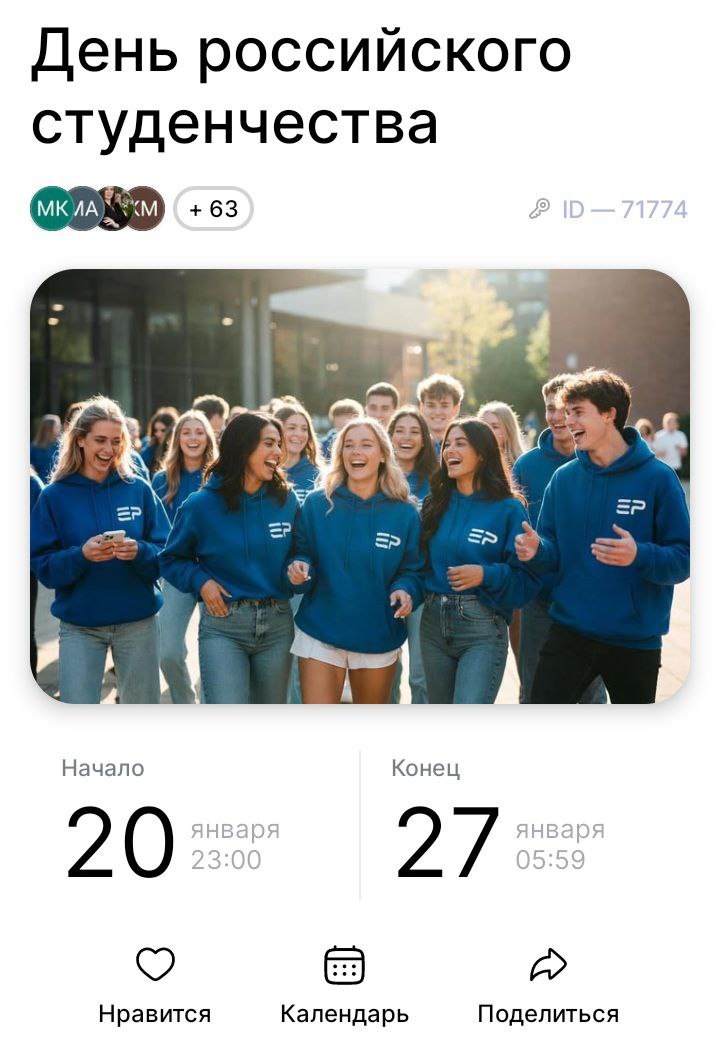Screen dimensions: 720x1060
Task: Click the Поделиться label text
Action: tap(548, 1014)
